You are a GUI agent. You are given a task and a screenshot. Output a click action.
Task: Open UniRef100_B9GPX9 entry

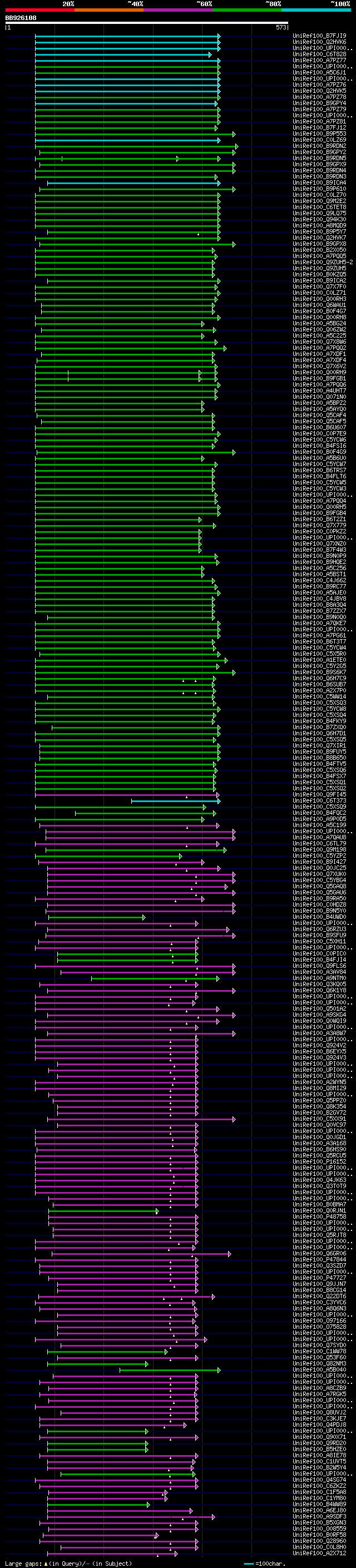319,164
